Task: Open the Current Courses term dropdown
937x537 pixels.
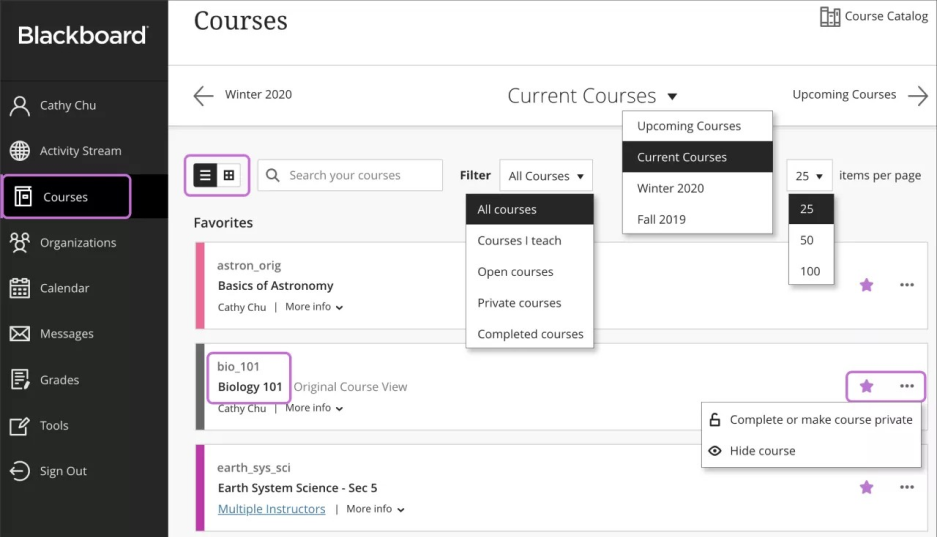Action: click(x=592, y=96)
